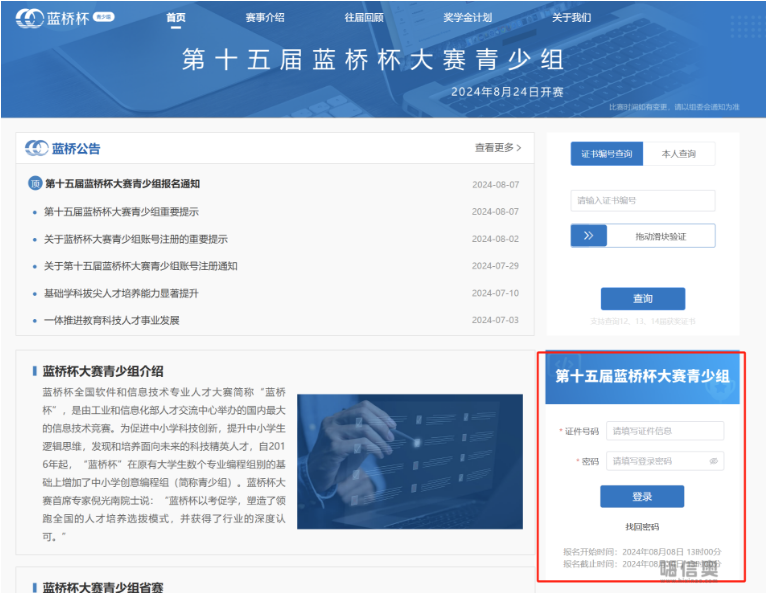This screenshot has height=604, width=769.
Task: Click the 蓝桥杯 logo in the header
Action: 65,18
